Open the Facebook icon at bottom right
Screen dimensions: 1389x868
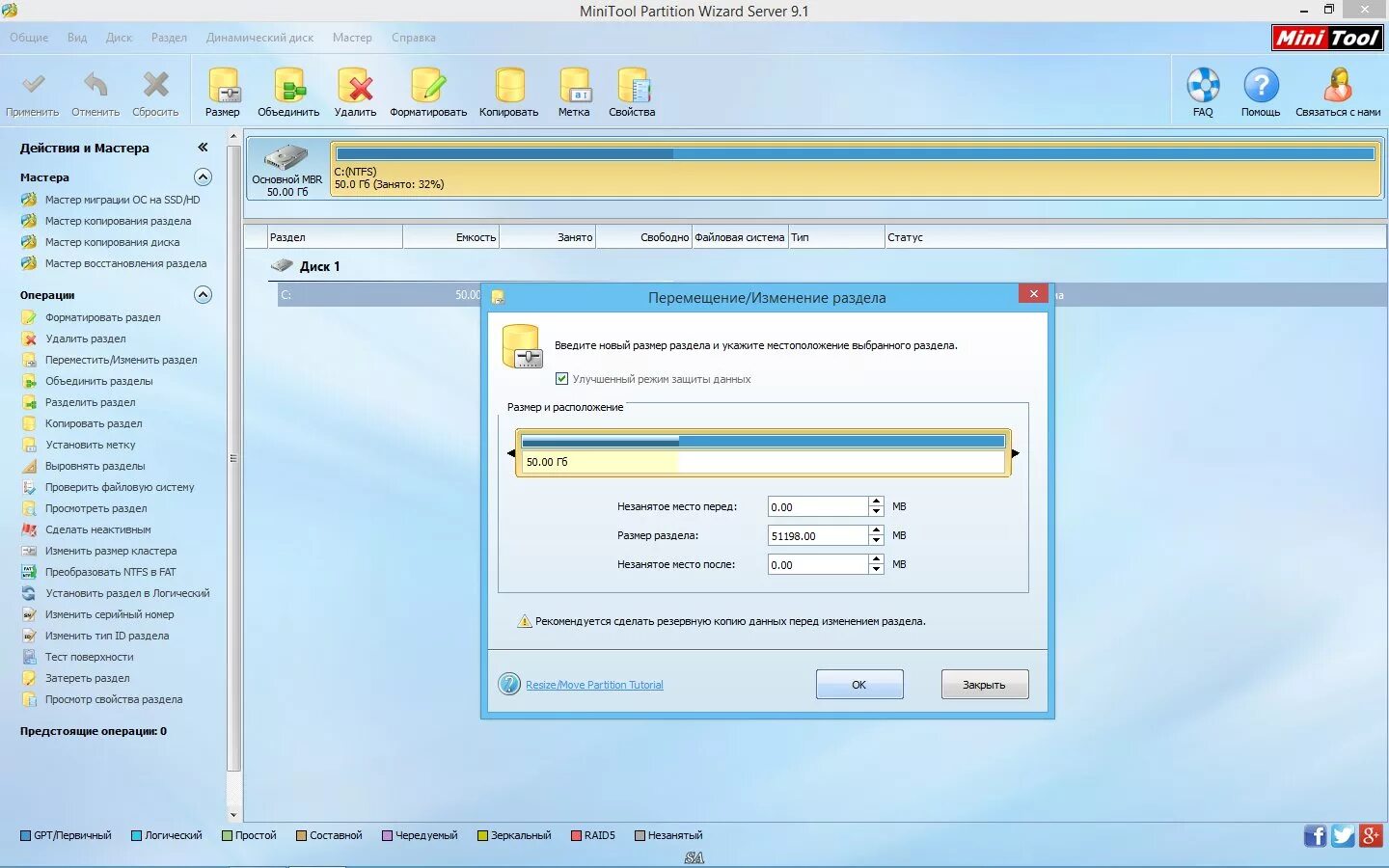click(1315, 835)
